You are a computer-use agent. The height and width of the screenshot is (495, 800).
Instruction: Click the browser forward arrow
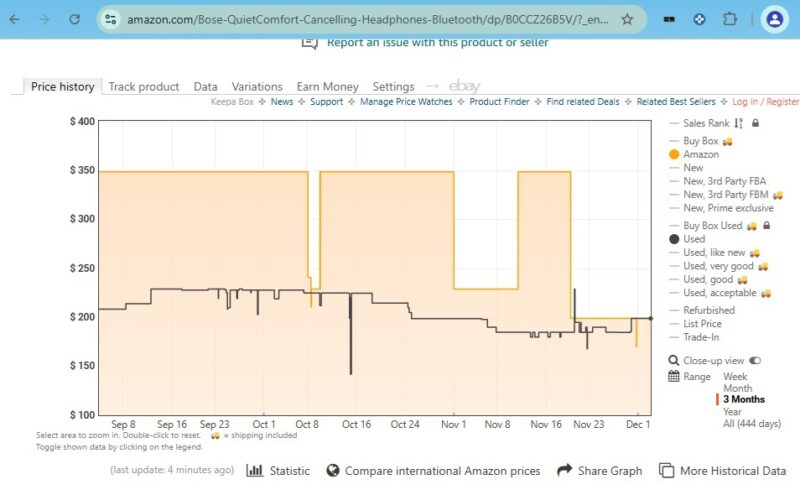click(x=45, y=19)
